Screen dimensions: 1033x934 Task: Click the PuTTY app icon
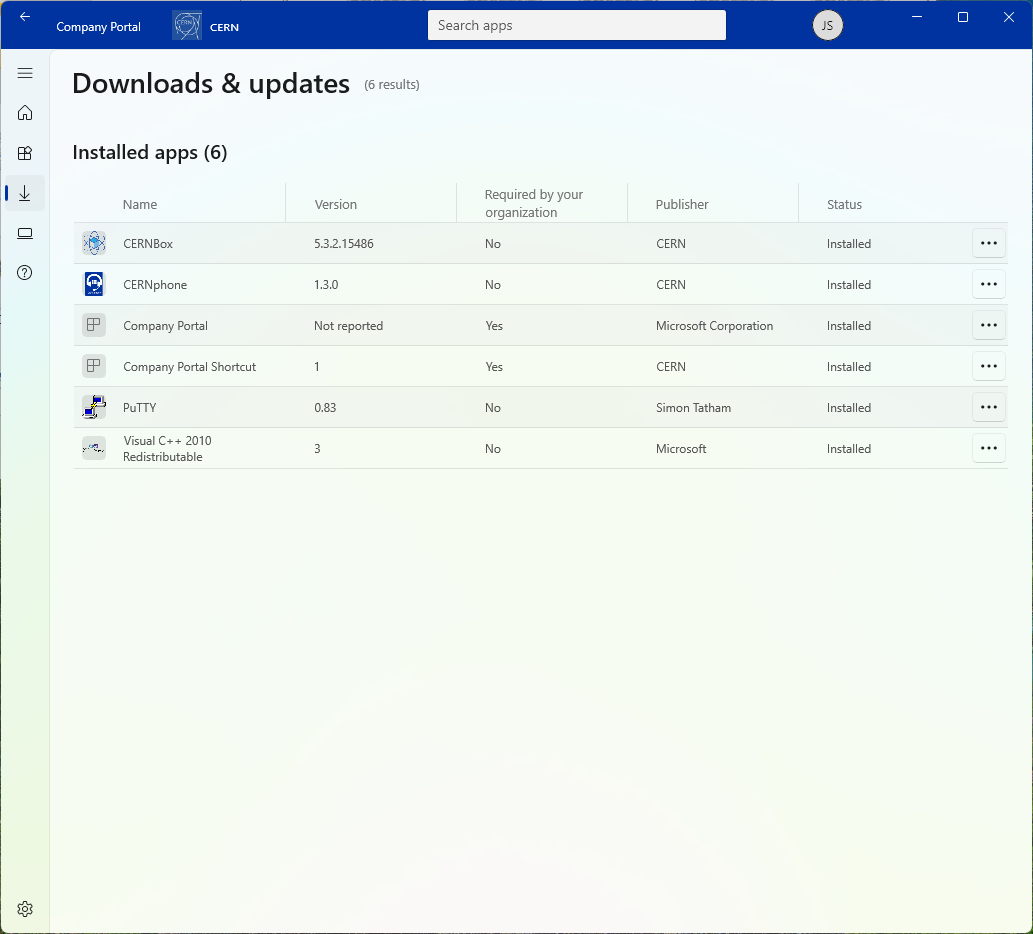94,407
